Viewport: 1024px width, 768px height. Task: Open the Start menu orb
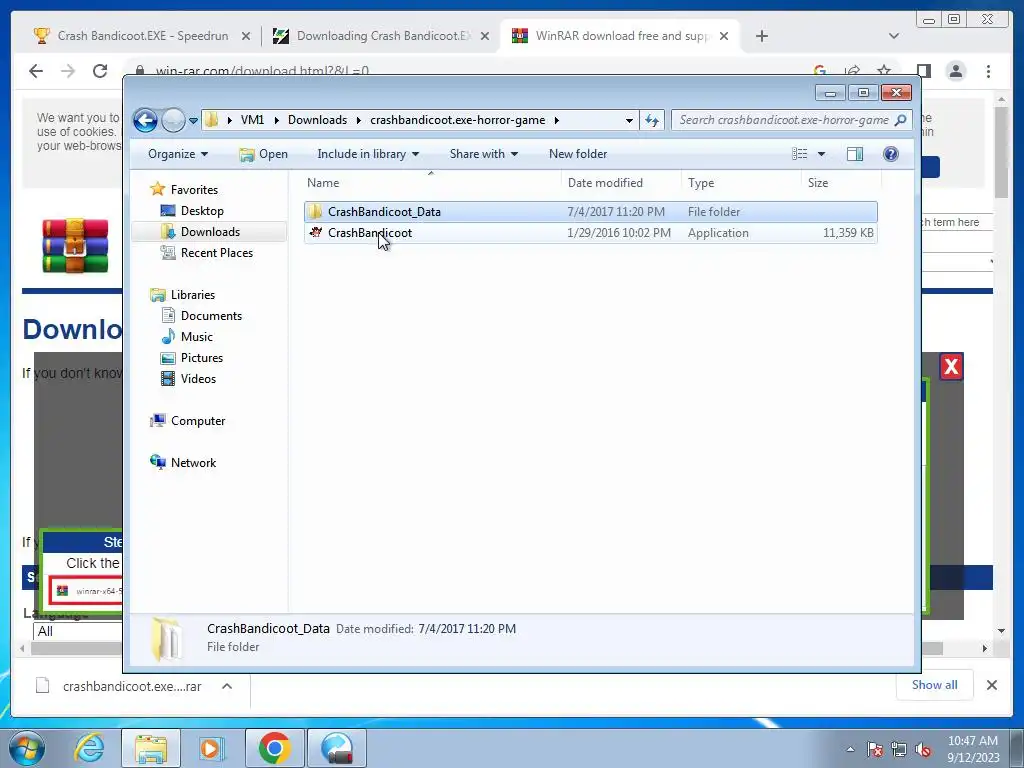point(27,747)
